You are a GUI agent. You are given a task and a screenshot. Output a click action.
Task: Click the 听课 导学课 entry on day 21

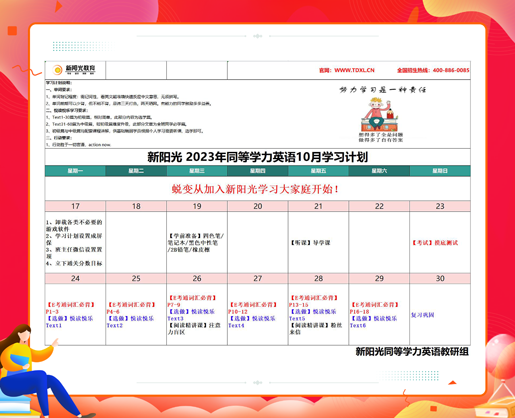pyautogui.click(x=310, y=243)
